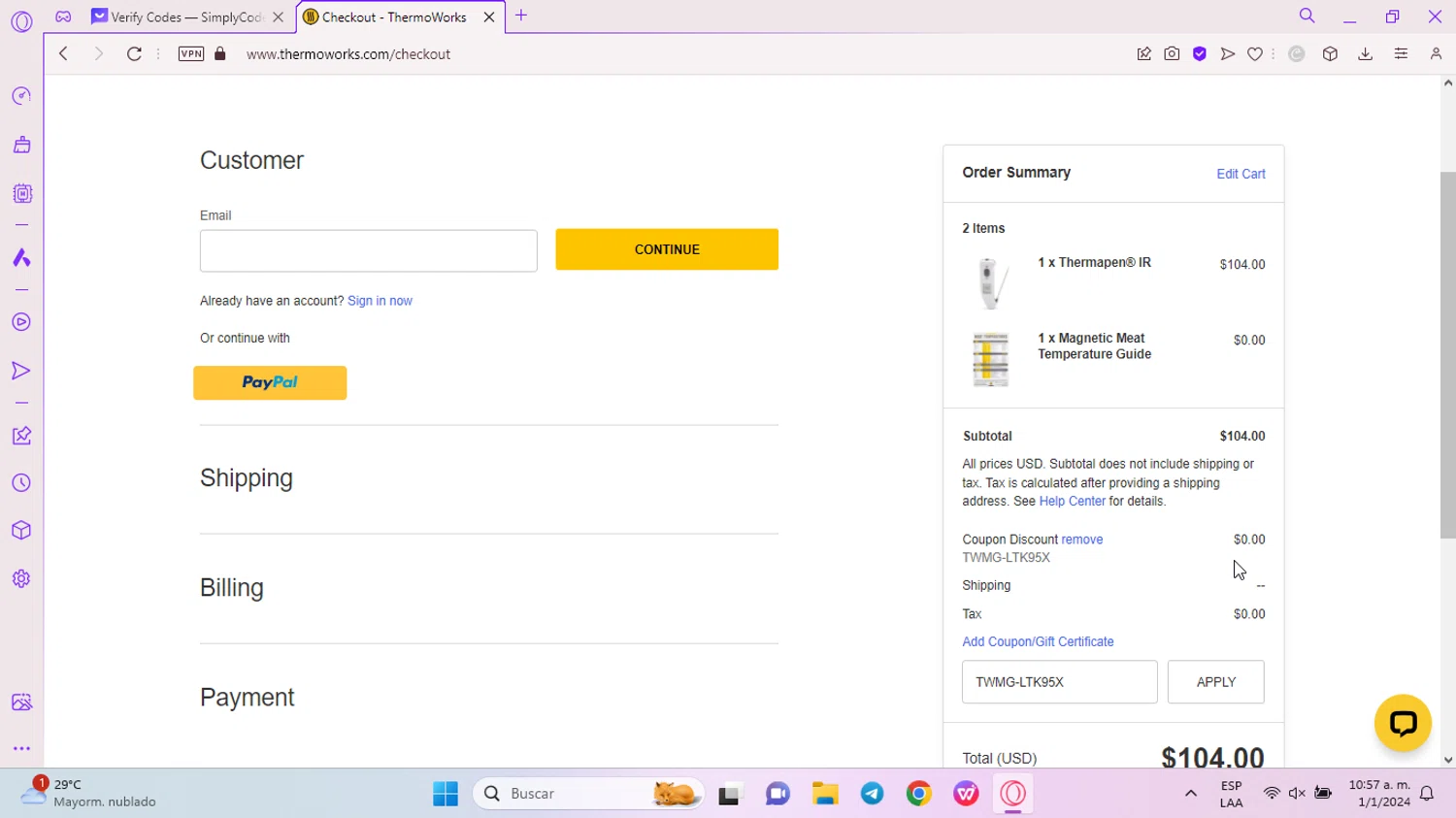Viewport: 1456px width, 818px height.
Task: Click the Sign in now link
Action: [380, 301]
